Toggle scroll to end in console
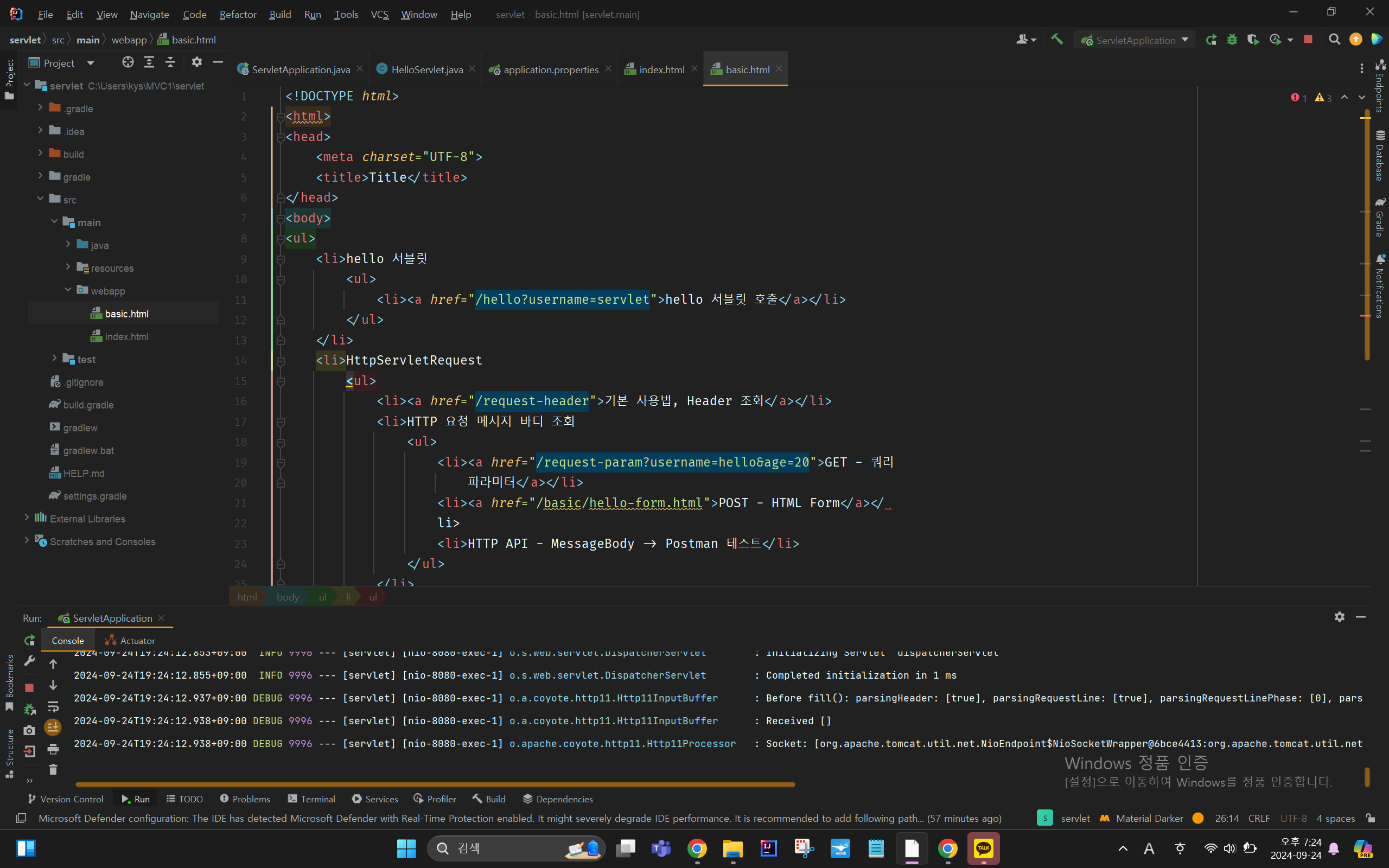Viewport: 1389px width, 868px height. coord(53,727)
